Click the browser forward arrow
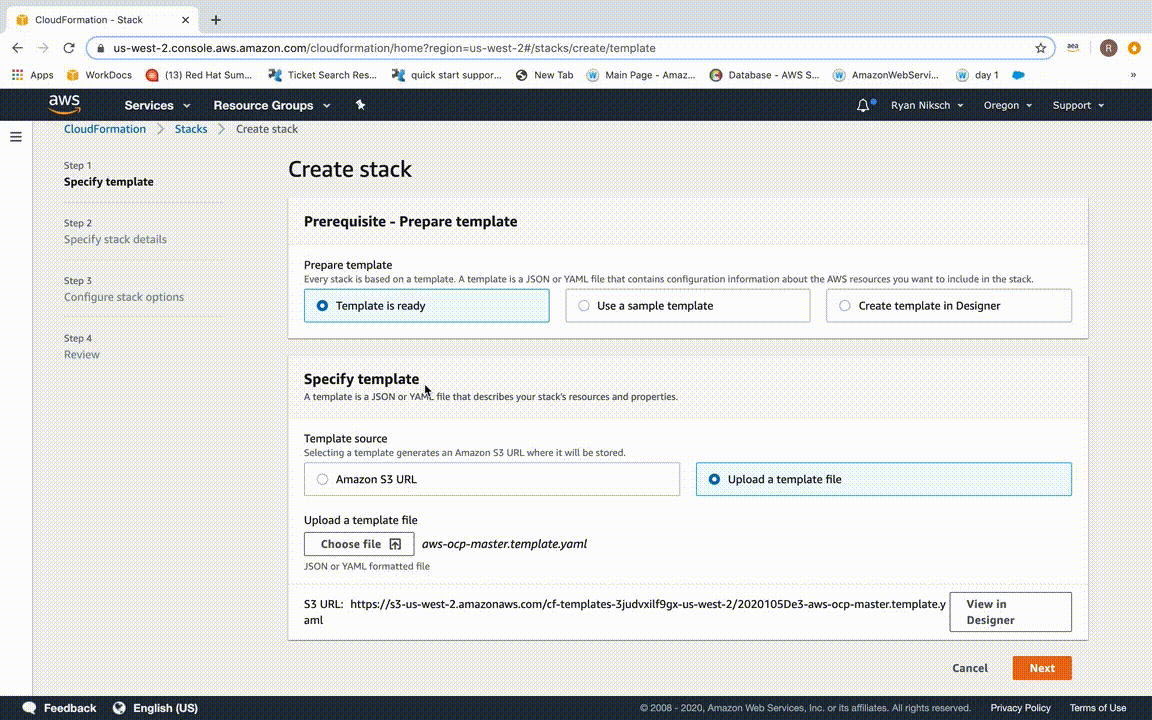The height and width of the screenshot is (720, 1152). 43,48
